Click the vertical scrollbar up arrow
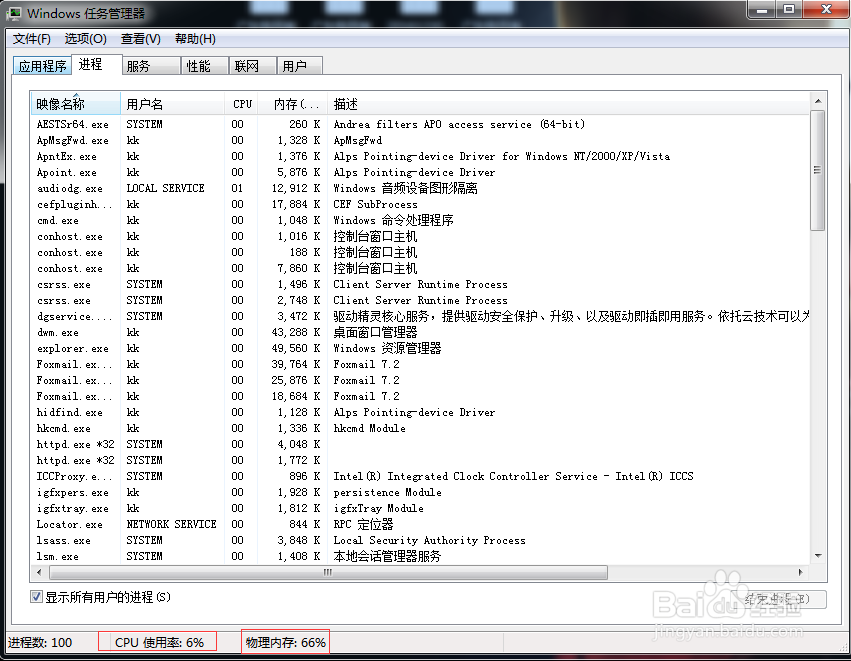This screenshot has height=661, width=851. click(818, 101)
